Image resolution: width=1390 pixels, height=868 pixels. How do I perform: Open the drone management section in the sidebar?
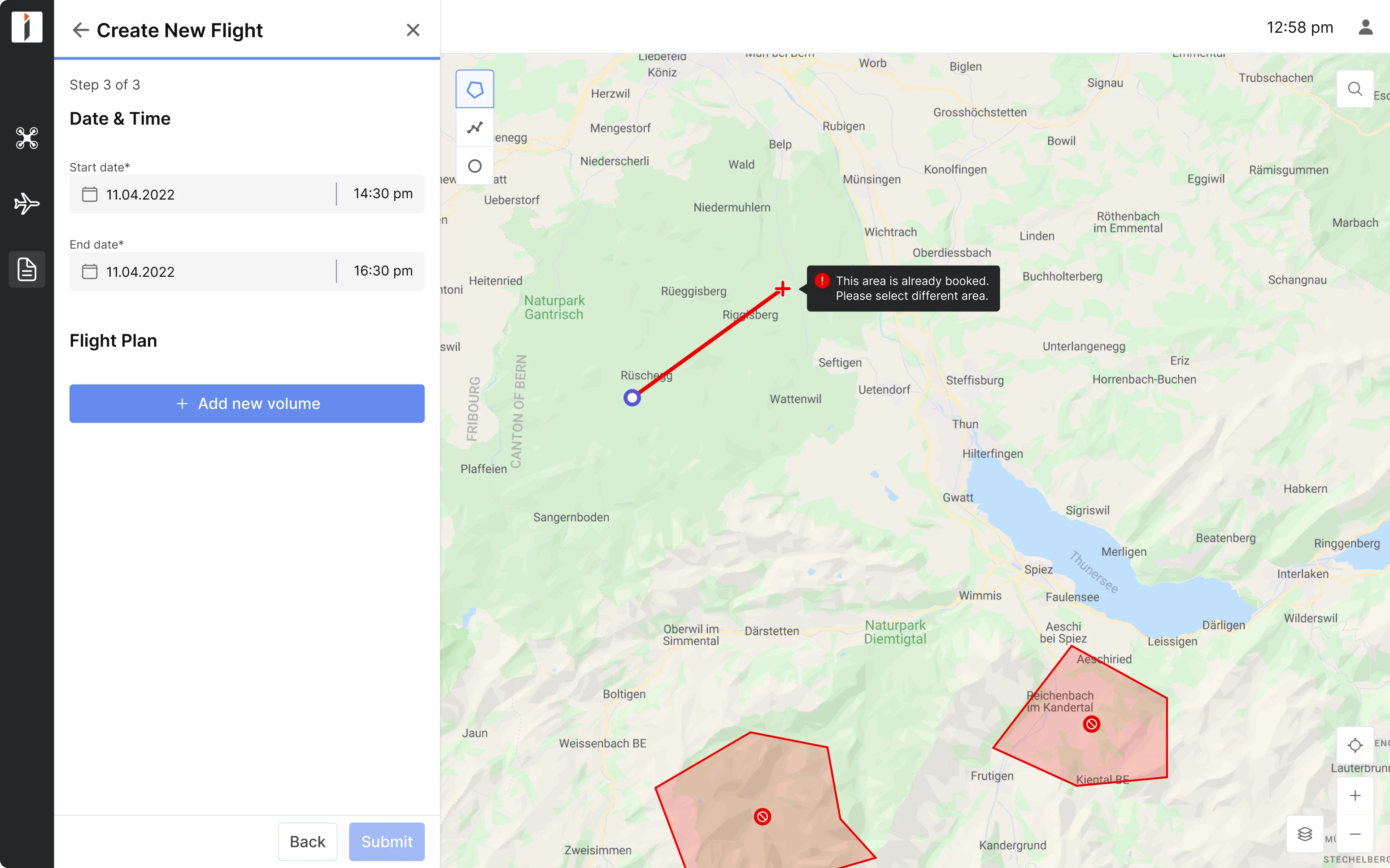(26, 138)
